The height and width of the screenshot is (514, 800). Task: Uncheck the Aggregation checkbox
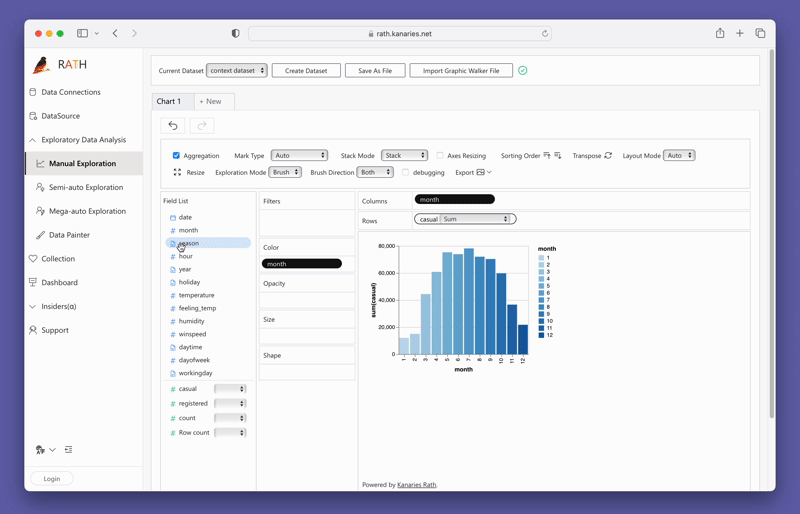pos(176,156)
